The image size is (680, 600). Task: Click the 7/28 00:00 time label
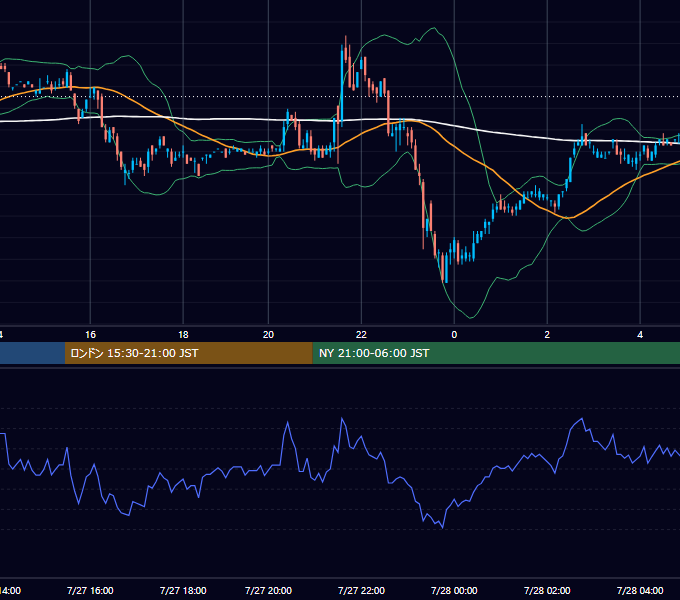[454, 590]
